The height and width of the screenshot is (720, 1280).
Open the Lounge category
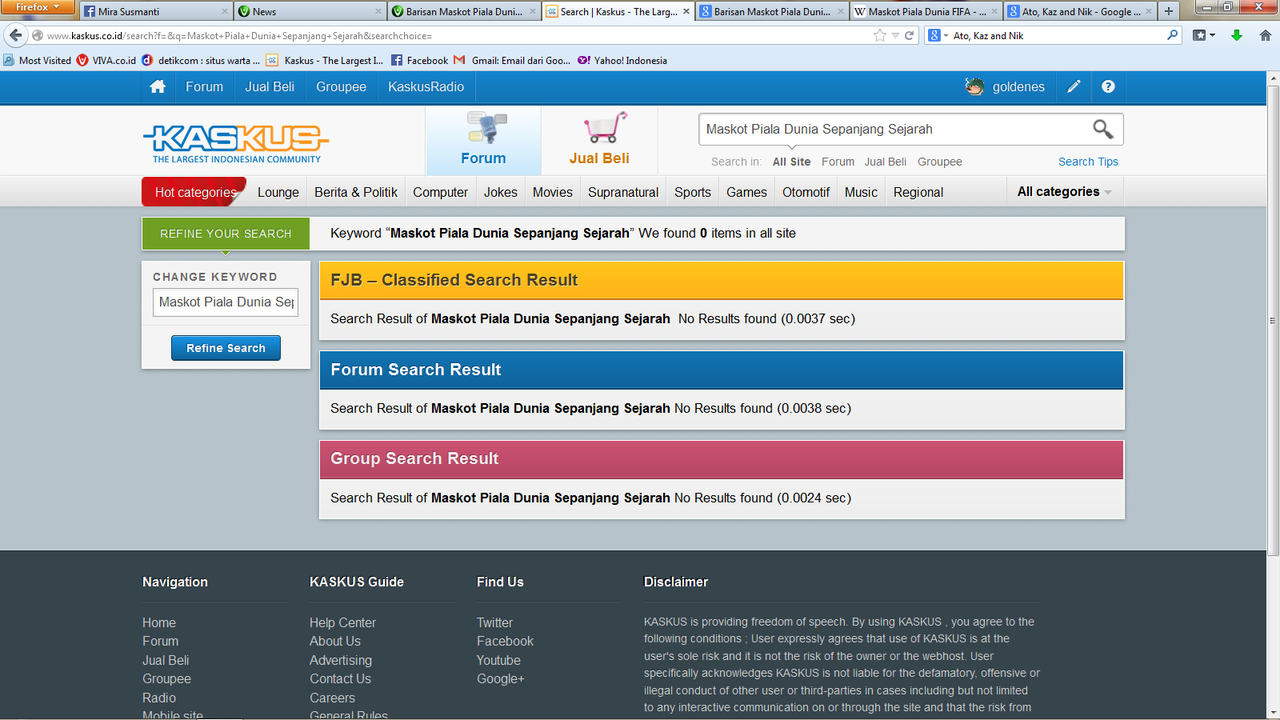coord(278,192)
